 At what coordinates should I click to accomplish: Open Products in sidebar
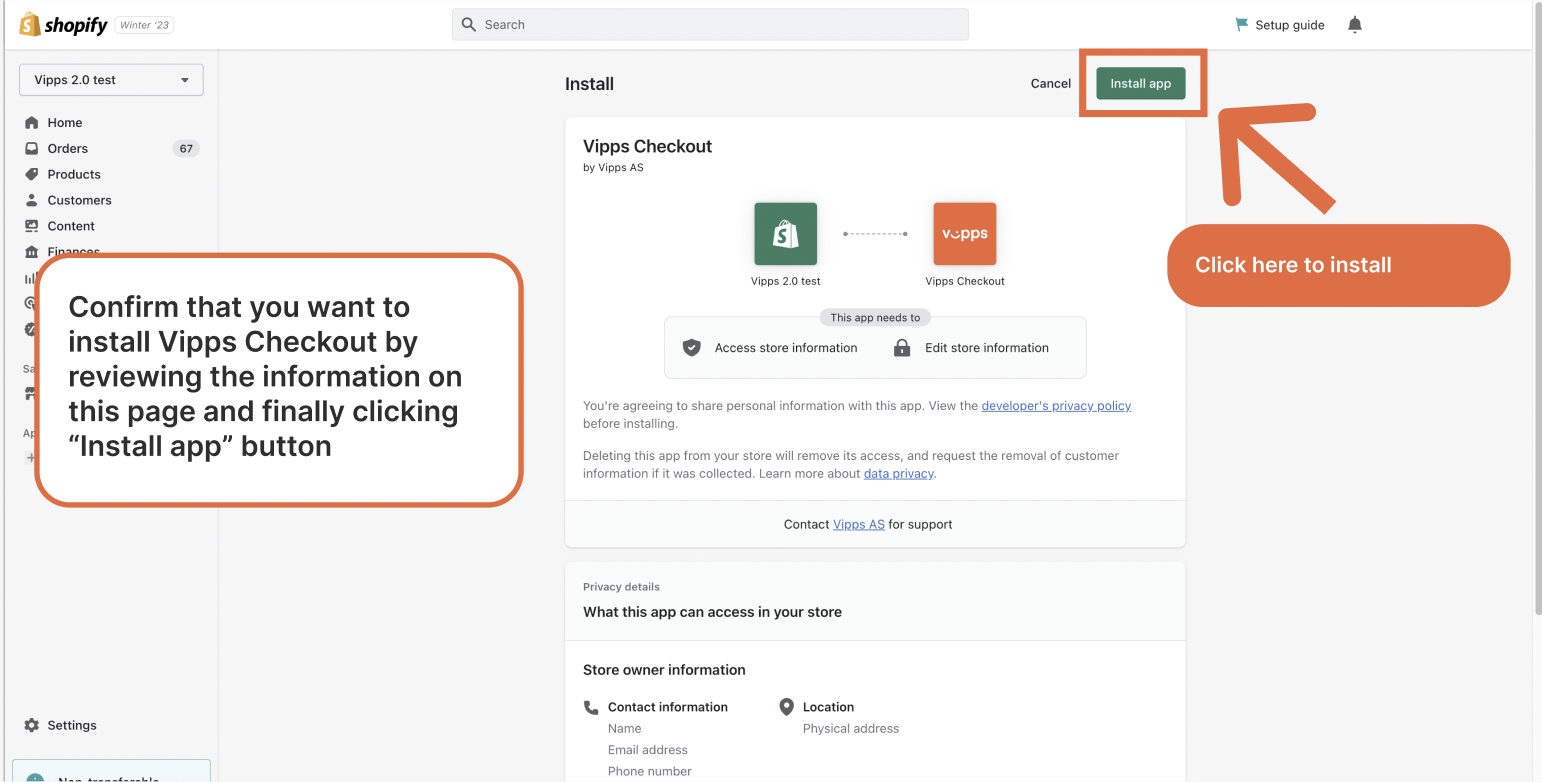pos(74,174)
